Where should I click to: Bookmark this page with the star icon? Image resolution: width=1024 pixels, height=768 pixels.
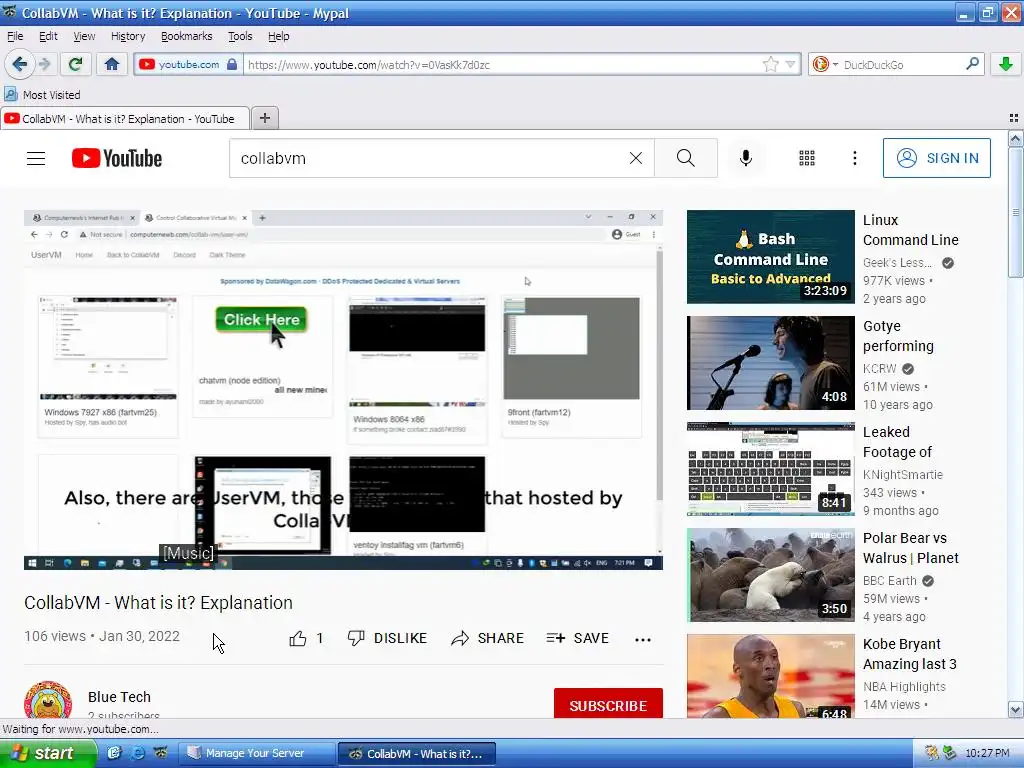click(x=771, y=64)
